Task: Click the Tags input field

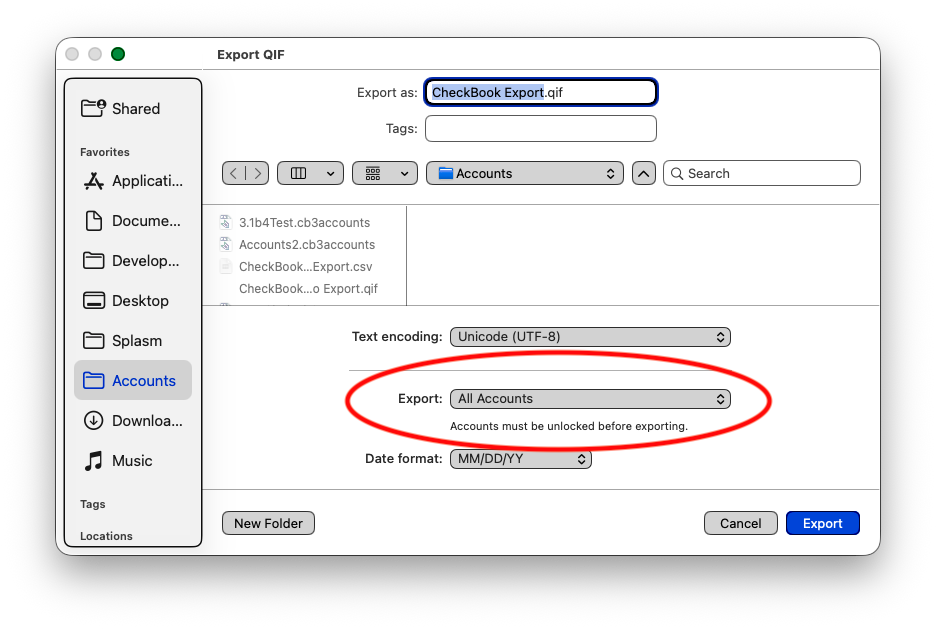Action: [x=541, y=129]
